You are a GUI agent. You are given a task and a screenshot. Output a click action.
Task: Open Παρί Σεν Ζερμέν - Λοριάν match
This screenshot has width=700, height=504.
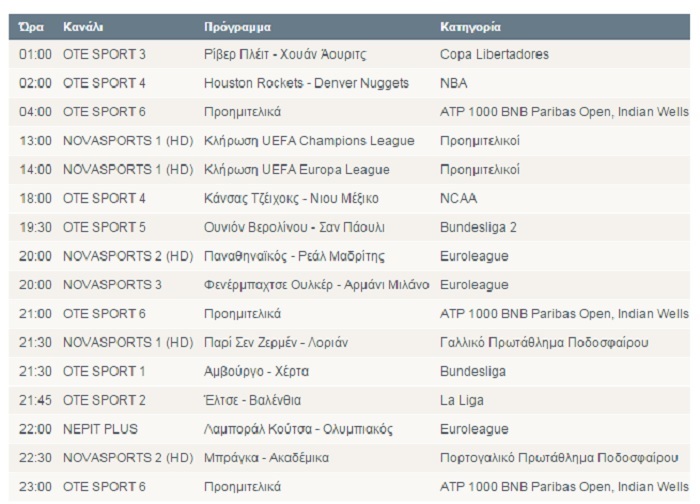point(276,343)
